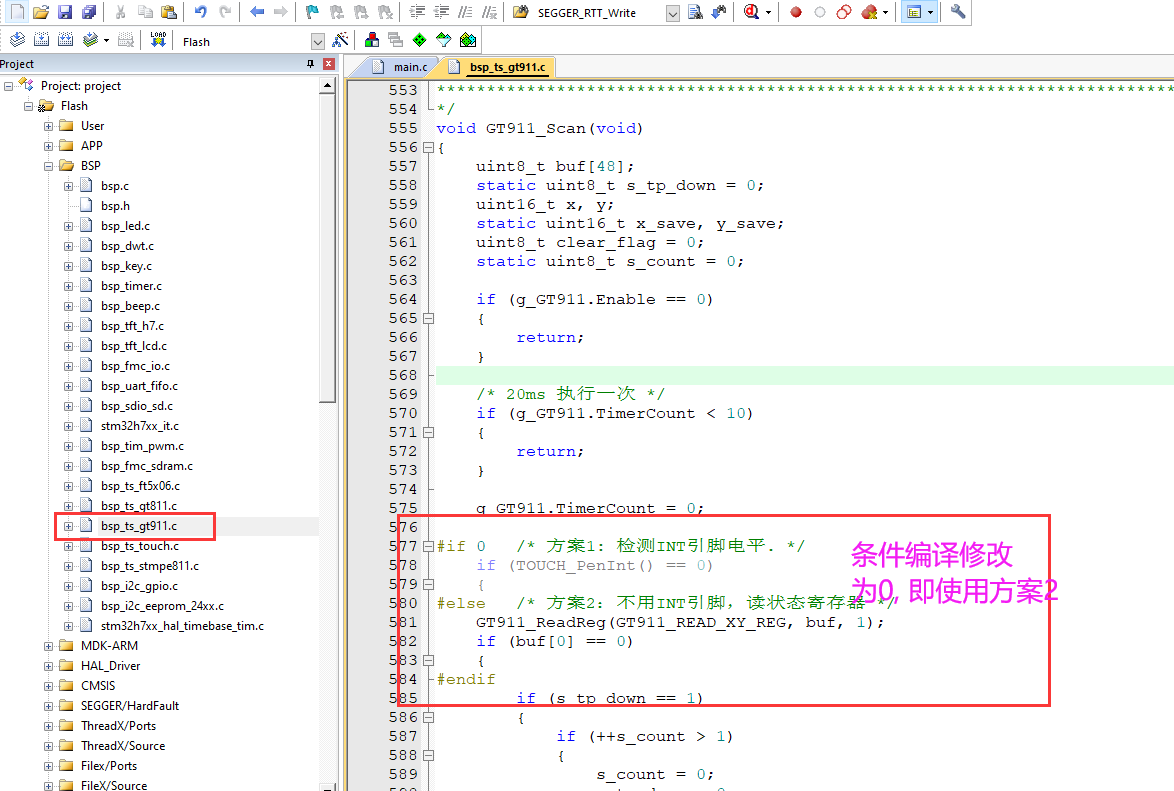Image resolution: width=1174 pixels, height=791 pixels.
Task: Toggle auto-hide pin of Project panel
Action: click(311, 64)
